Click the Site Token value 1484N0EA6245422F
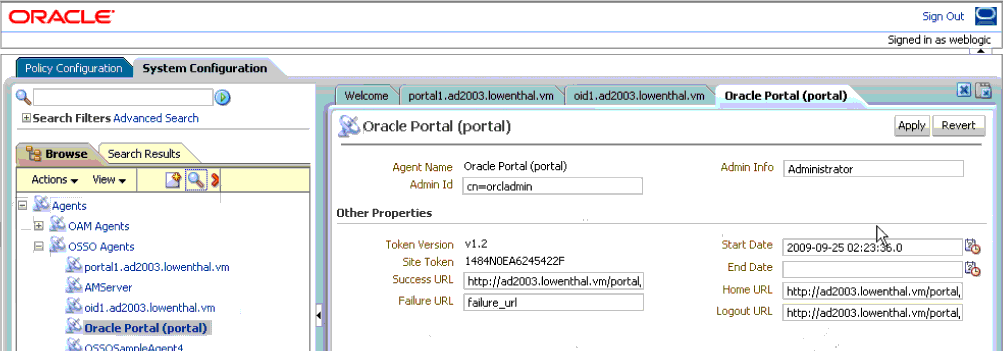Image resolution: width=1008 pixels, height=360 pixels. coord(514,262)
